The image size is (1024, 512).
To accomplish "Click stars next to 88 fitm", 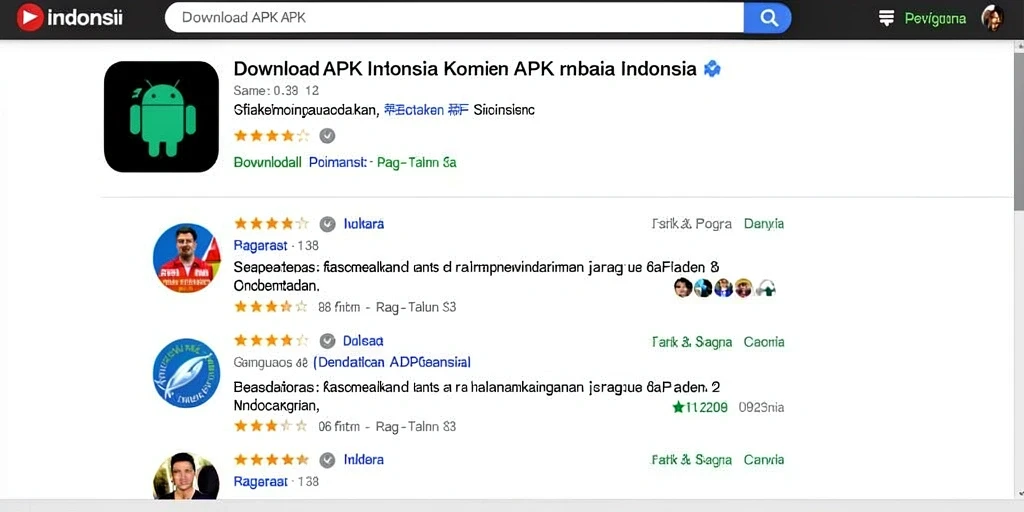I will (271, 306).
